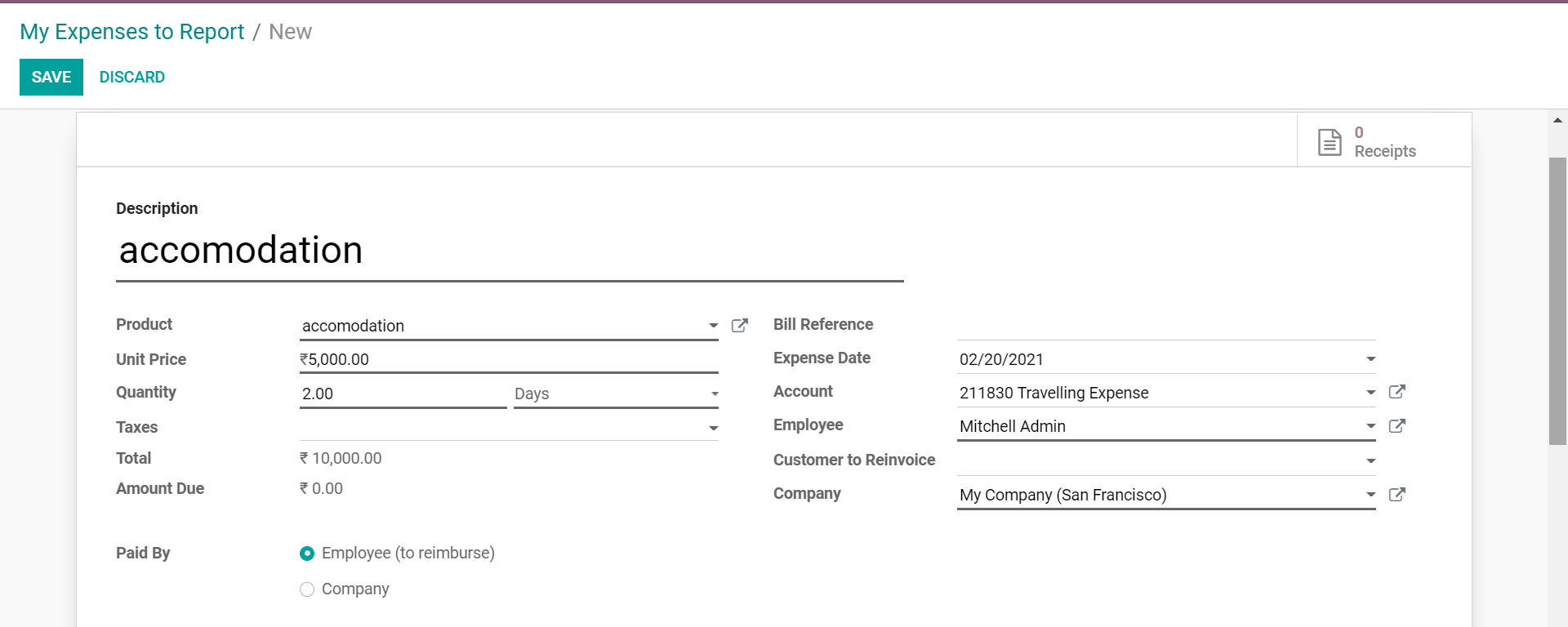Go to My Expenses to Report breadcrumb

132,32
